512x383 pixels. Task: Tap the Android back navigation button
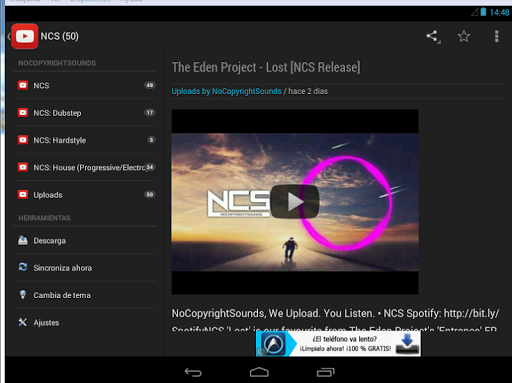193,372
